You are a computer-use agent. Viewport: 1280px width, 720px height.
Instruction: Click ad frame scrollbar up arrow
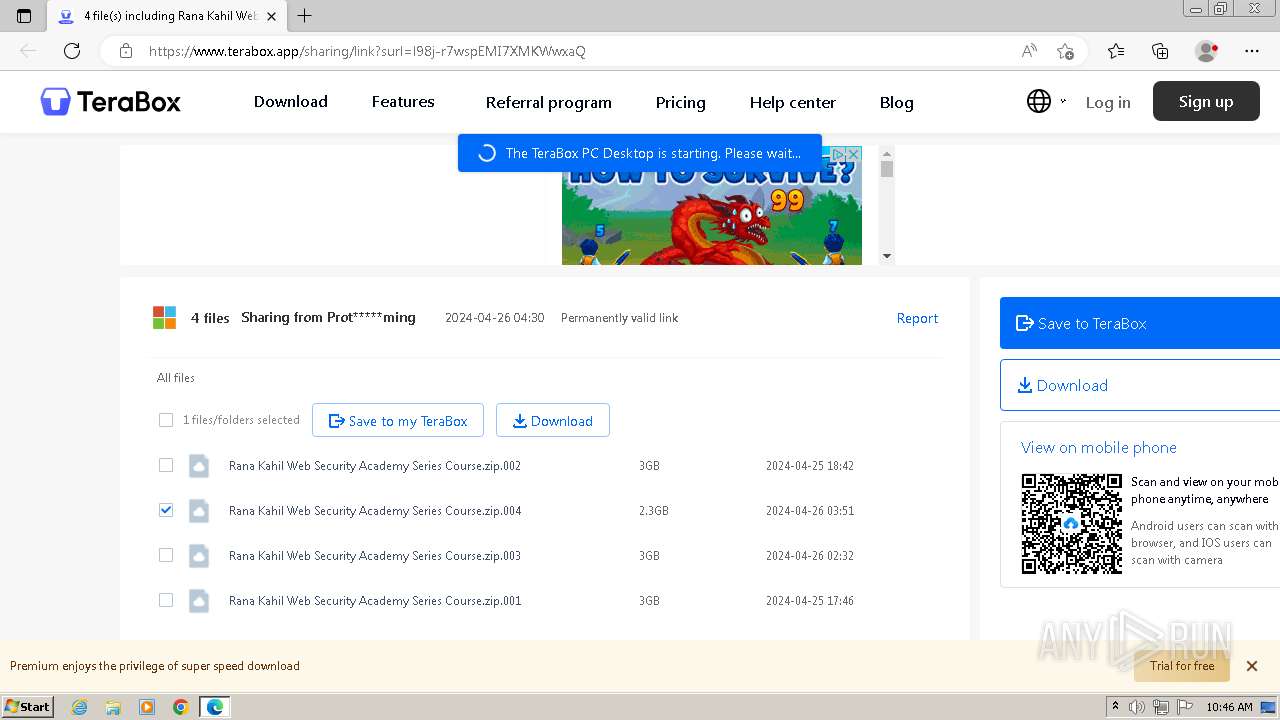(886, 153)
